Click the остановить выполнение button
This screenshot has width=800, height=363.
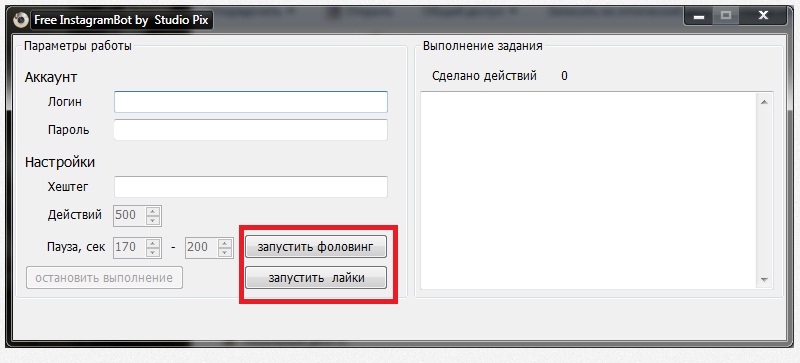coord(104,278)
